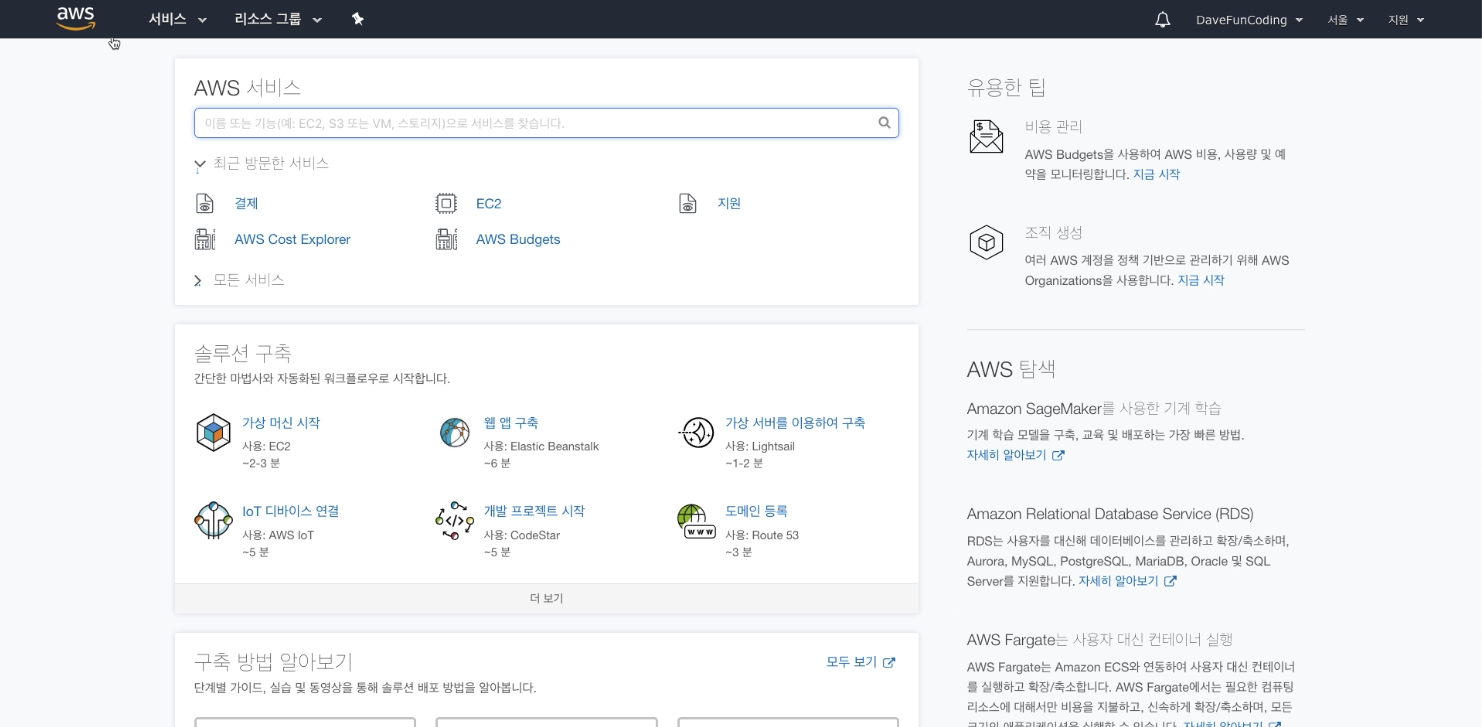The height and width of the screenshot is (727, 1482).
Task: Click the 사용: Elastic Beanstalk text
Action: click(x=541, y=446)
